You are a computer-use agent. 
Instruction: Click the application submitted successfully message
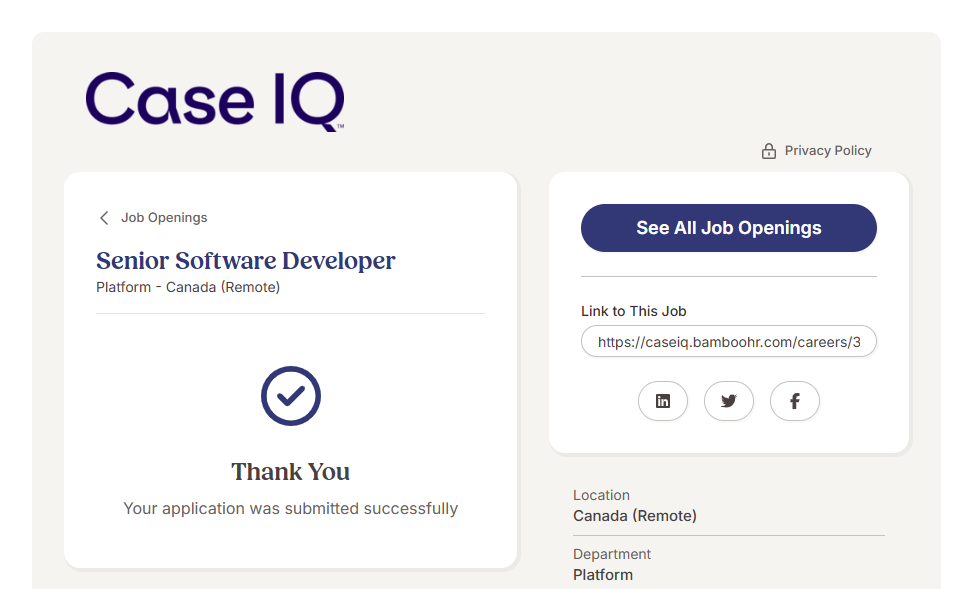[x=291, y=508]
